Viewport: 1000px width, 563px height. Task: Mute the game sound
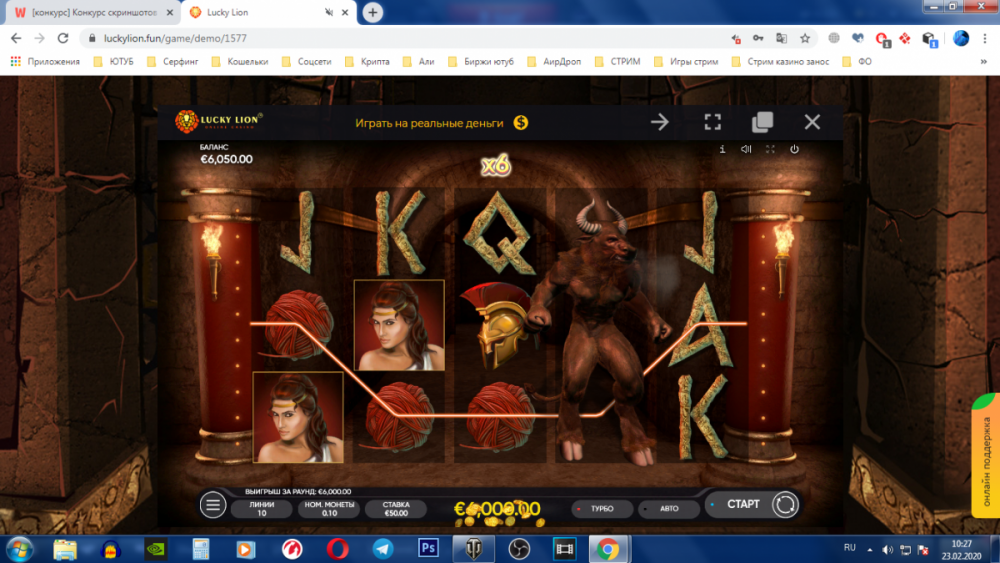coord(746,149)
